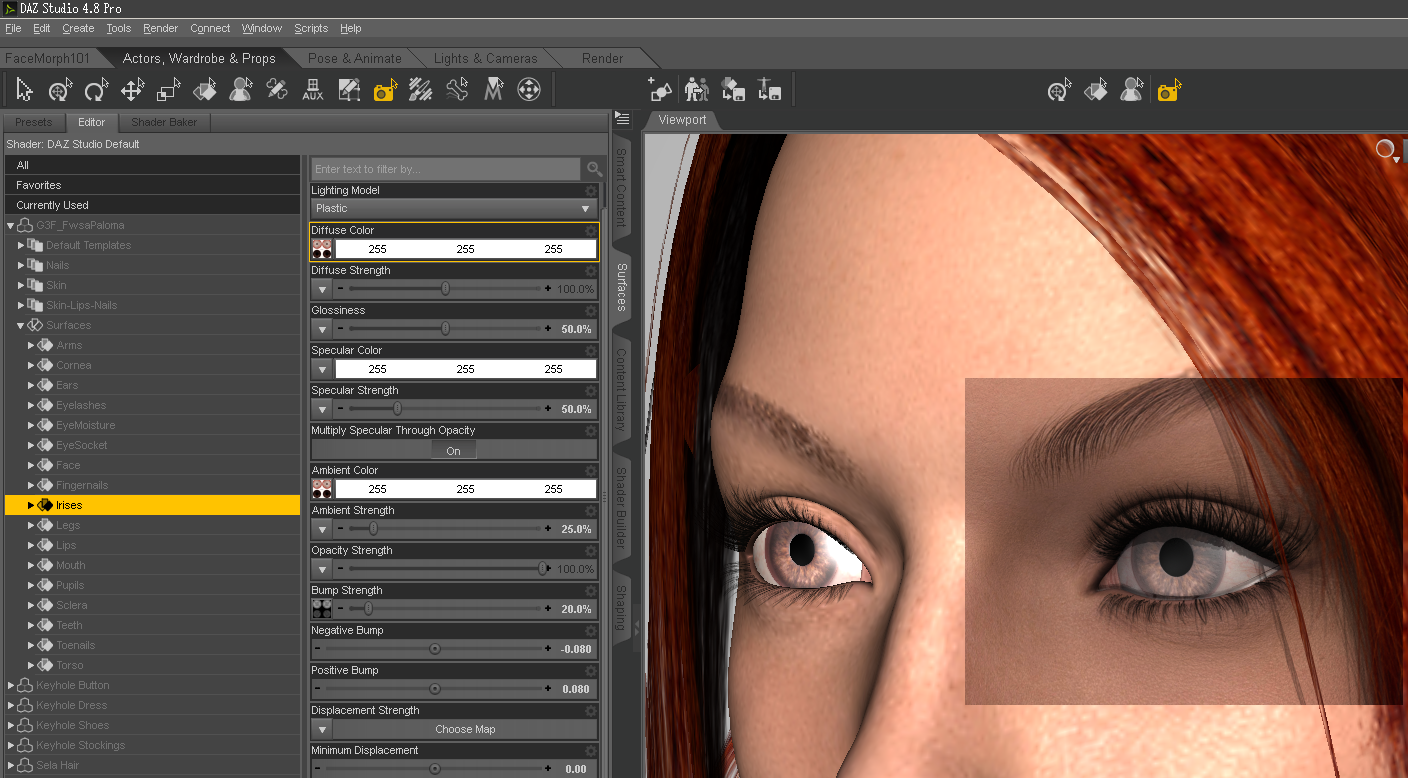The height and width of the screenshot is (778, 1408).
Task: Click the save figure pose icon
Action: coord(768,90)
